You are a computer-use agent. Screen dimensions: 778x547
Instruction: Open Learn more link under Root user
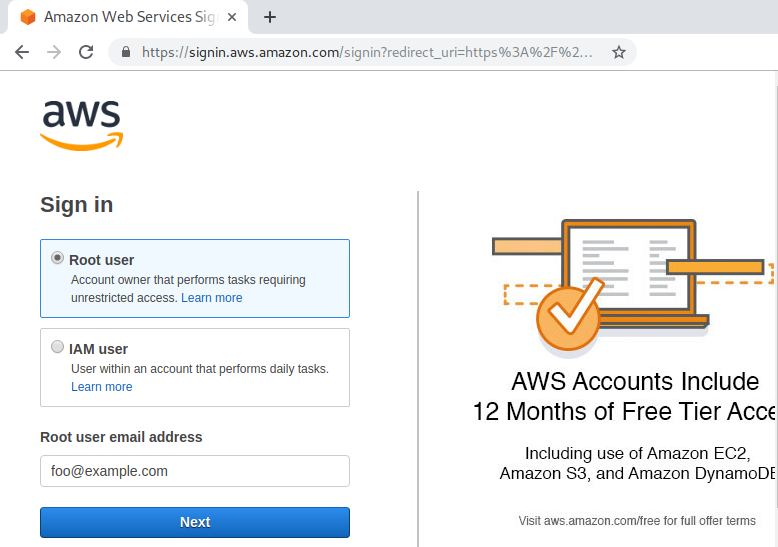click(212, 298)
